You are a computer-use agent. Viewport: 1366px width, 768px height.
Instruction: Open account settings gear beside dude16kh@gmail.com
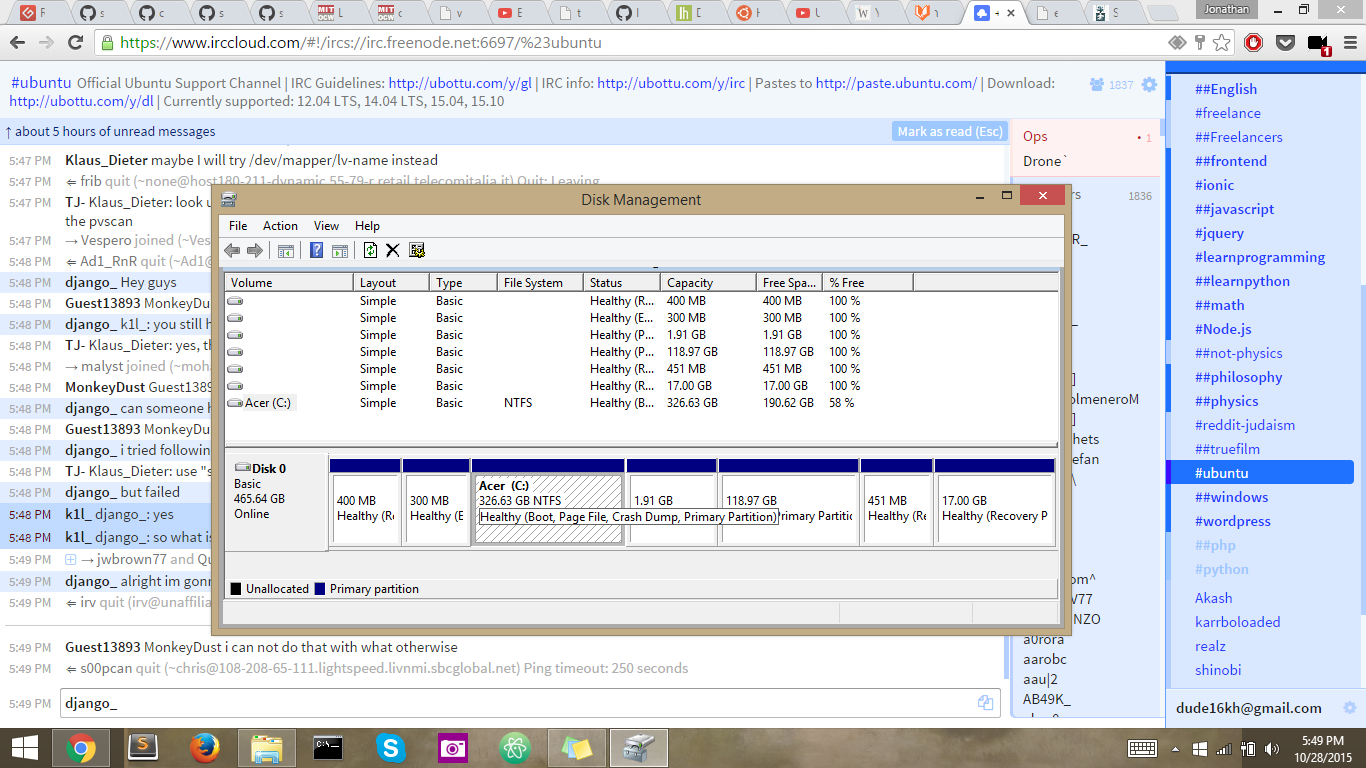[x=1348, y=708]
